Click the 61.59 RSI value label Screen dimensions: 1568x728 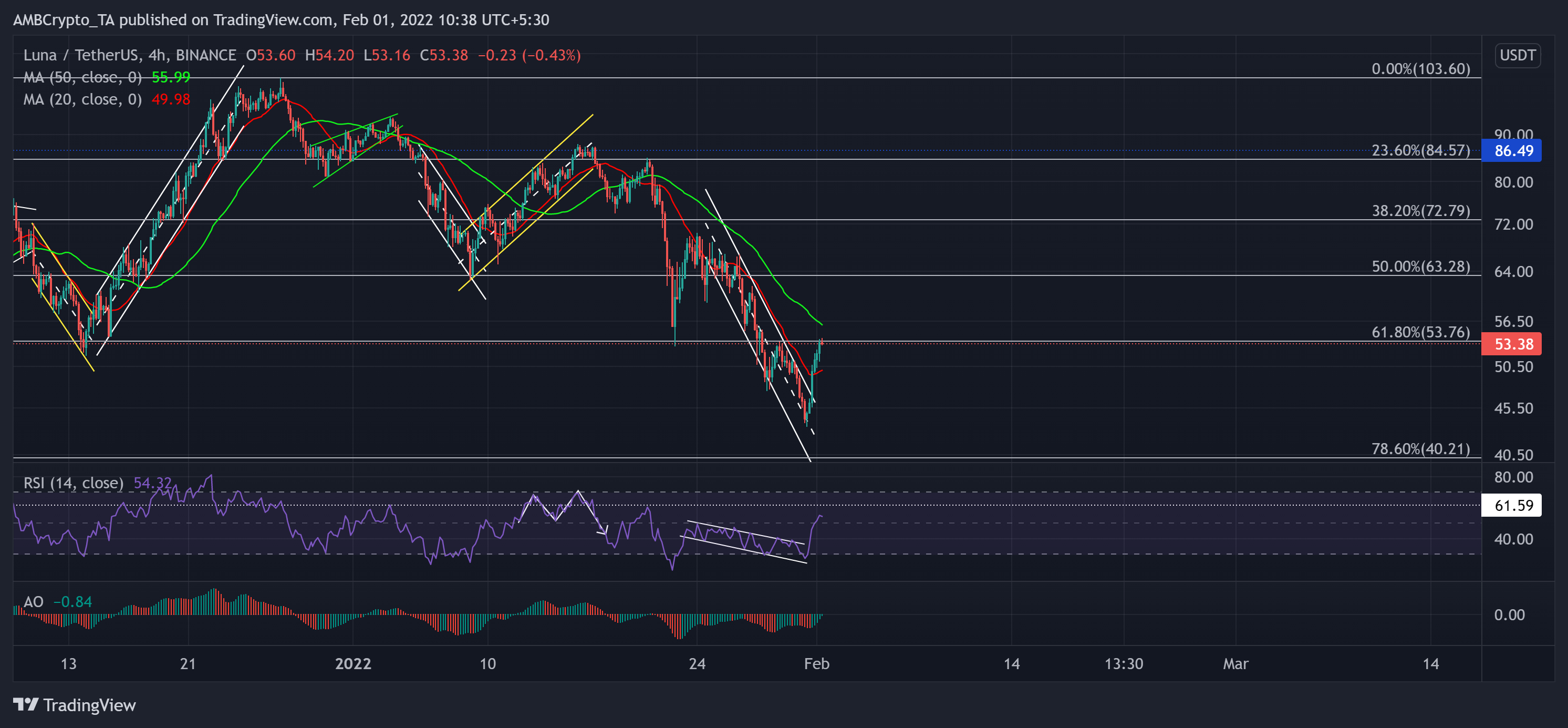coord(1511,505)
